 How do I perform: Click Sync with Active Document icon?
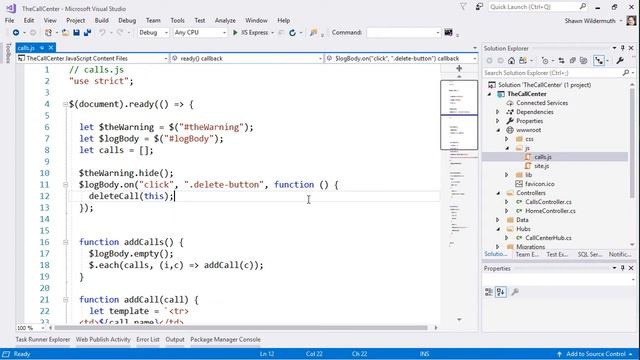tap(562, 60)
